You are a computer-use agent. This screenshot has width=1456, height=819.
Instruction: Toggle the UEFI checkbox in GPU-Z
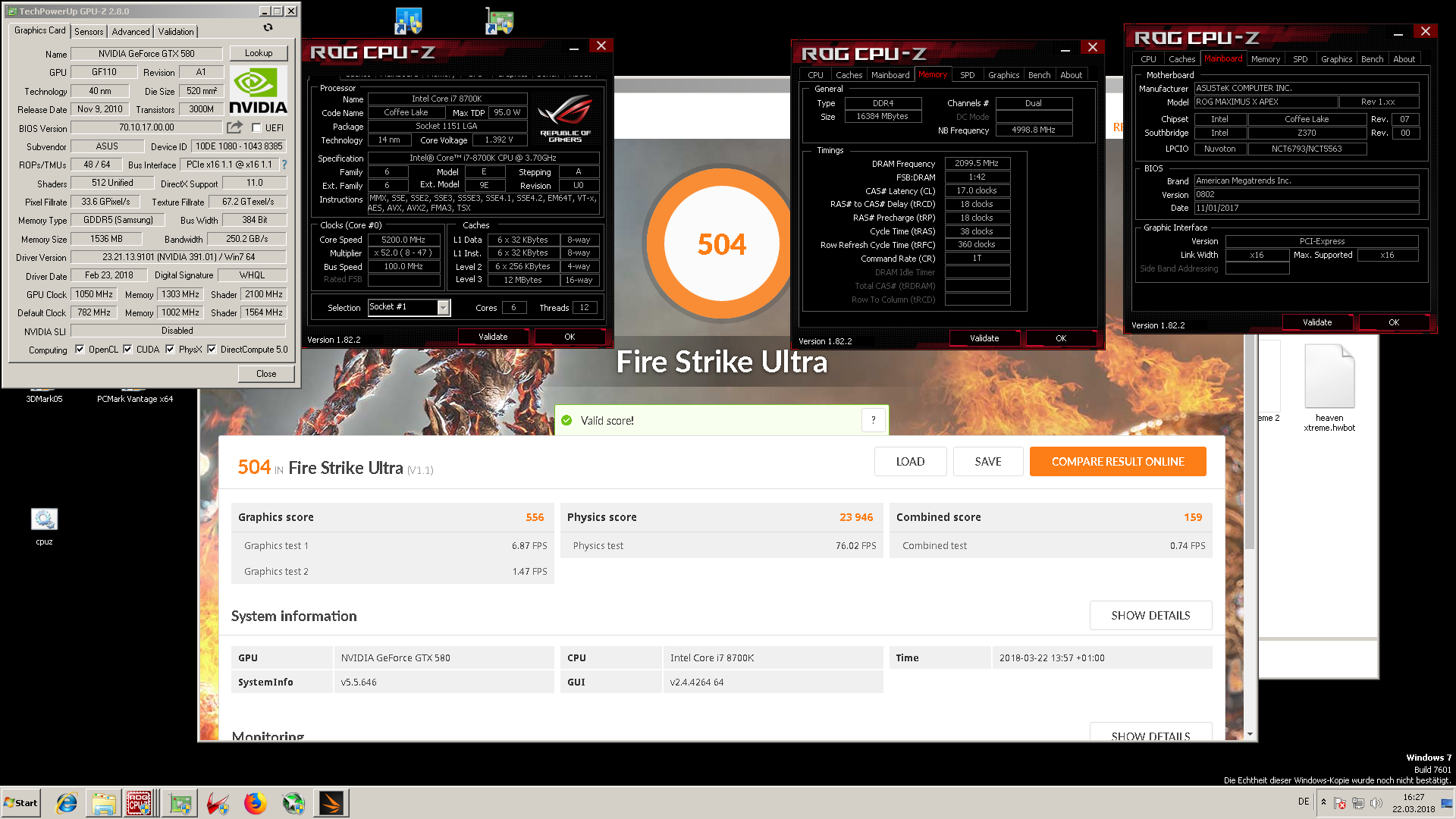click(x=256, y=127)
